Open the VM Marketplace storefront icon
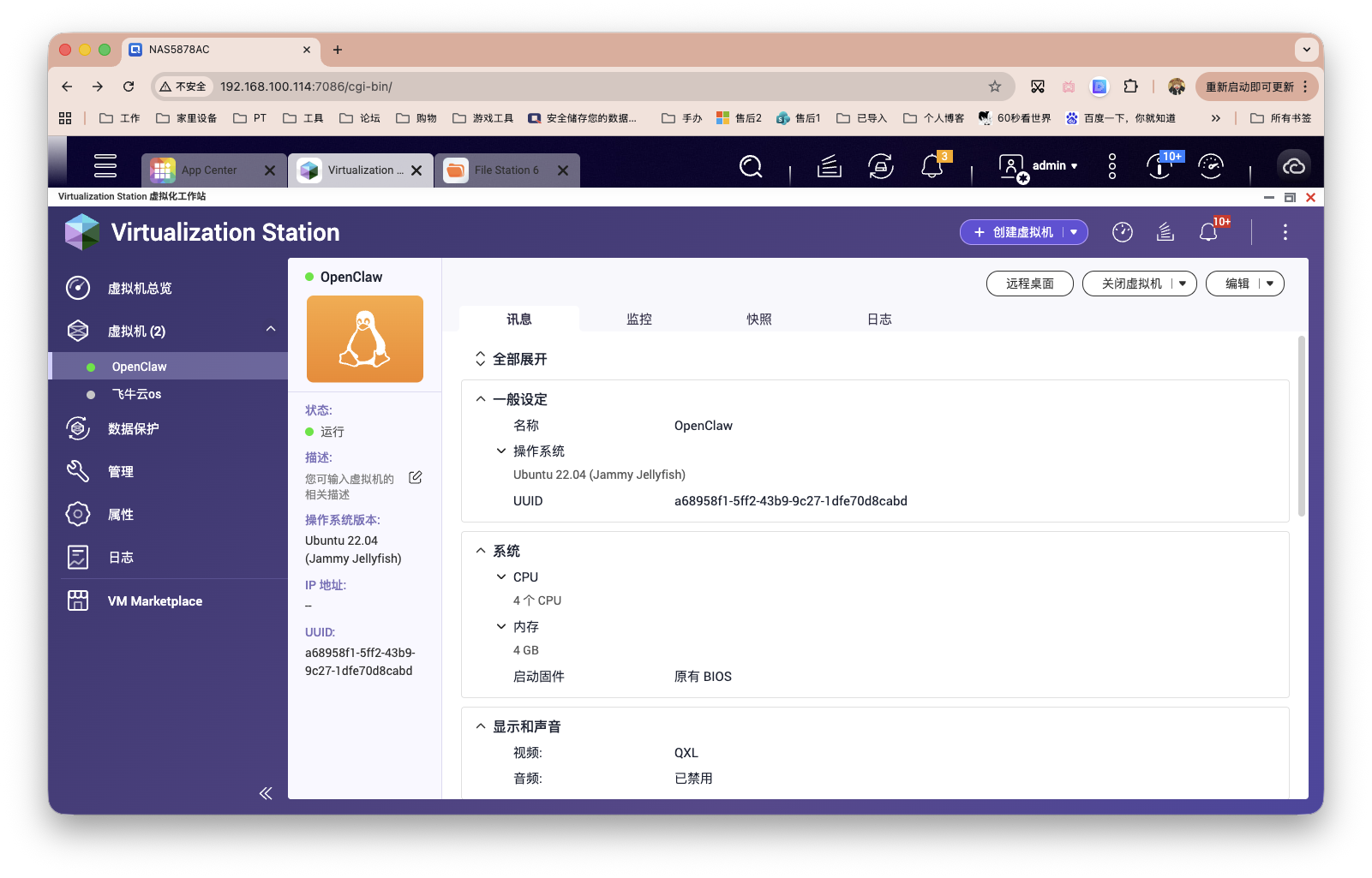 (77, 600)
